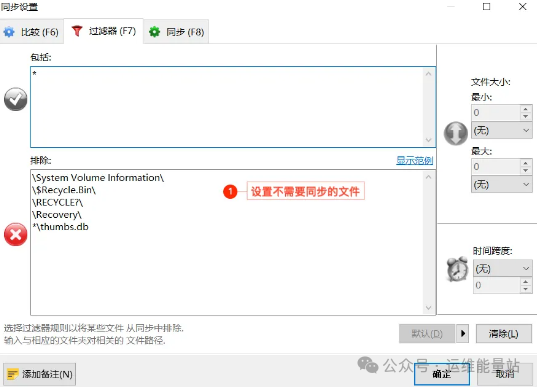Click the yellow note icon on 添加备注
Image resolution: width=537 pixels, height=387 pixels.
tap(13, 374)
